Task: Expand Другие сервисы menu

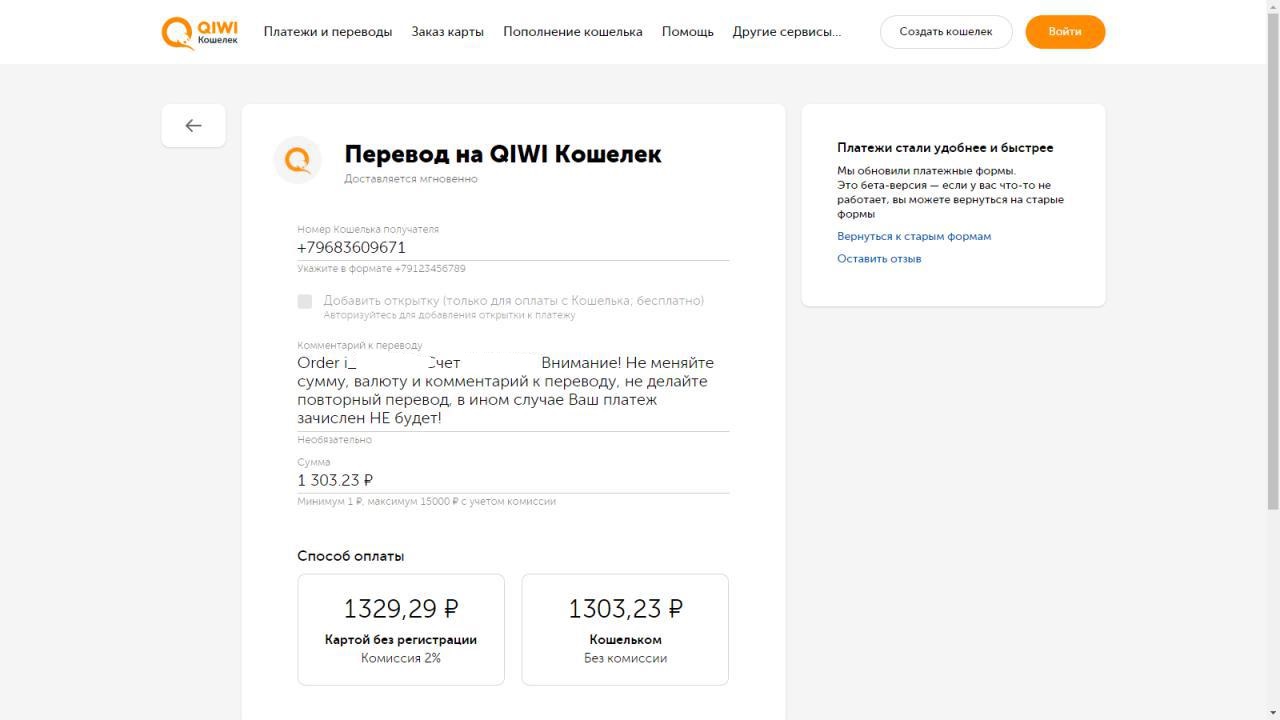Action: (x=787, y=32)
